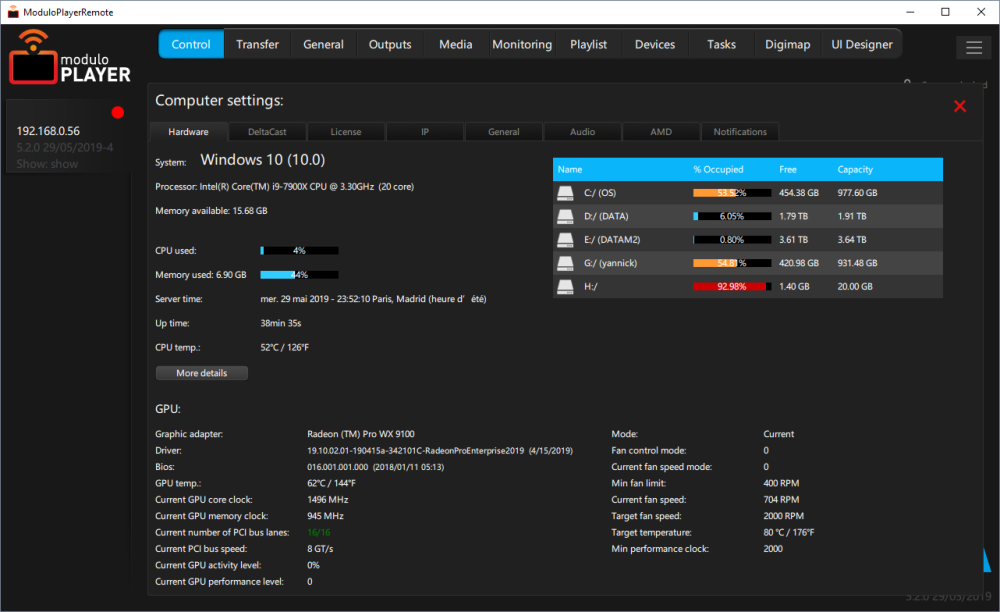This screenshot has height=612, width=1000.
Task: Open the hamburger menu button
Action: (x=973, y=47)
